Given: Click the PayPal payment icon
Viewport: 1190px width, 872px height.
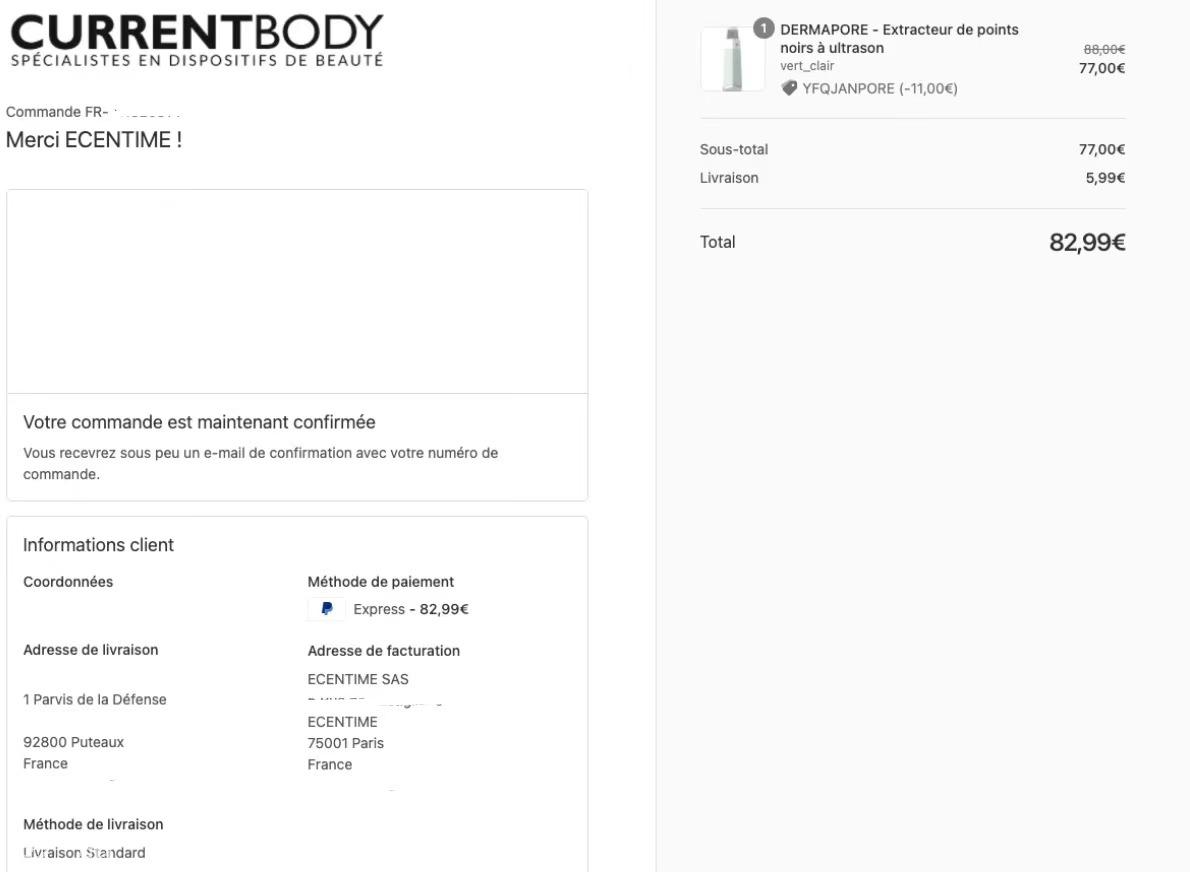Looking at the screenshot, I should click(327, 609).
